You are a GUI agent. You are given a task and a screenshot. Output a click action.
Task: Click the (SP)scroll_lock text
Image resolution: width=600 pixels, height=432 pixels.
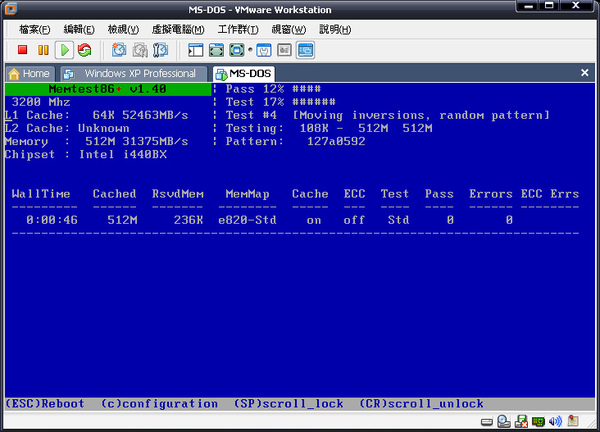pyautogui.click(x=289, y=404)
